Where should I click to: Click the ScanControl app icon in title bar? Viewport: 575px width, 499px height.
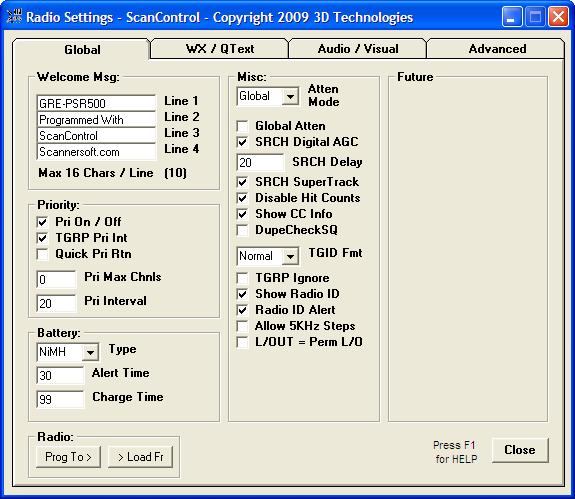(x=14, y=17)
